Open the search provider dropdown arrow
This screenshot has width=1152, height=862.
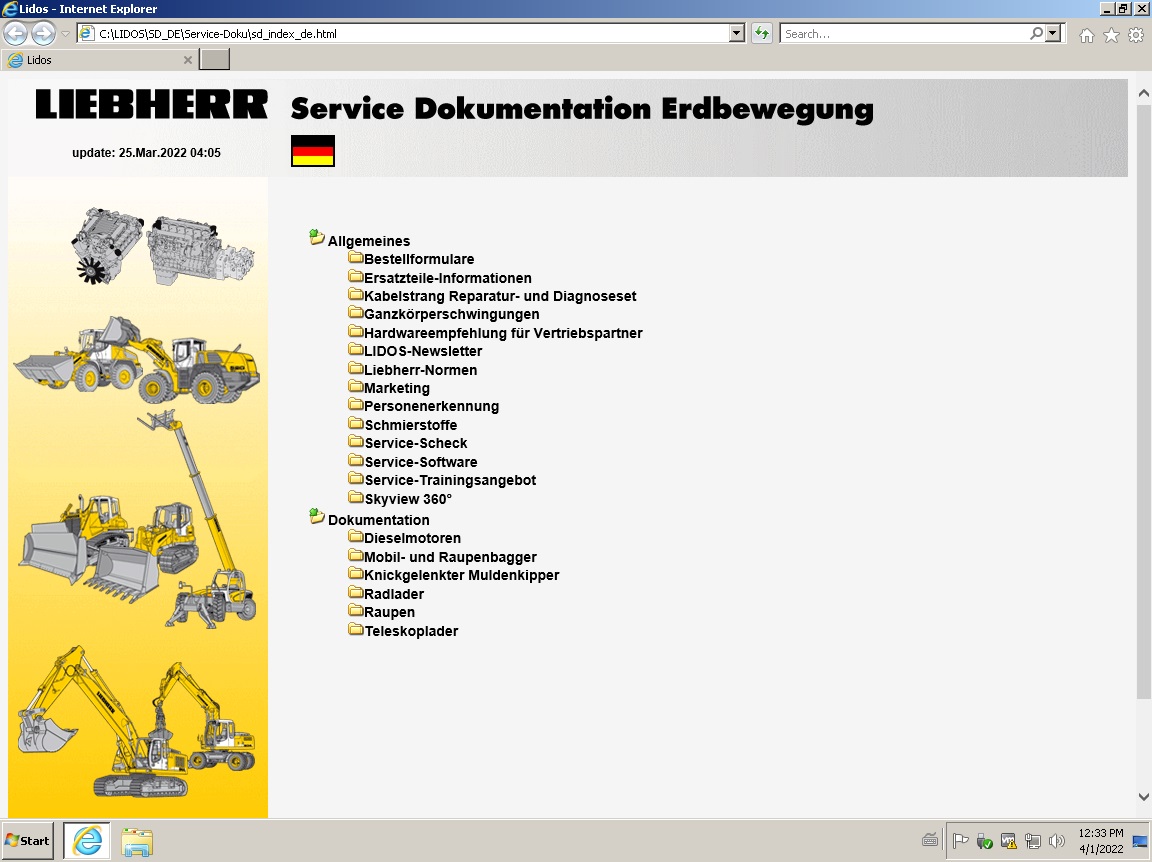pyautogui.click(x=1053, y=34)
